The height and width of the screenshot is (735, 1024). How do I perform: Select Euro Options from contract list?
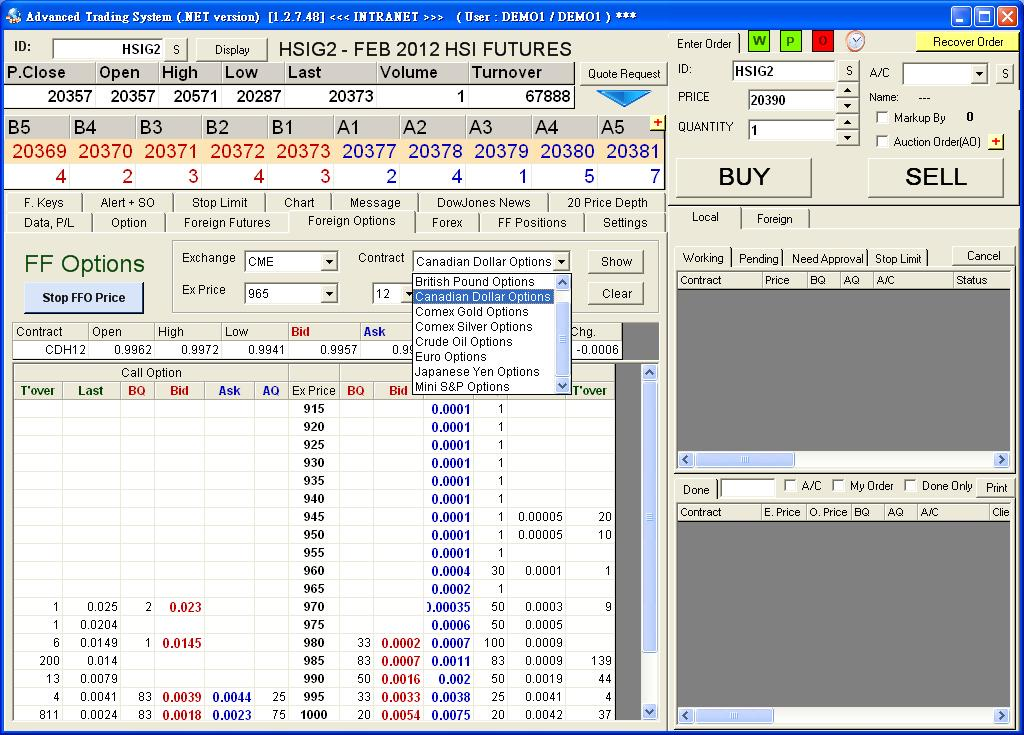pos(451,357)
